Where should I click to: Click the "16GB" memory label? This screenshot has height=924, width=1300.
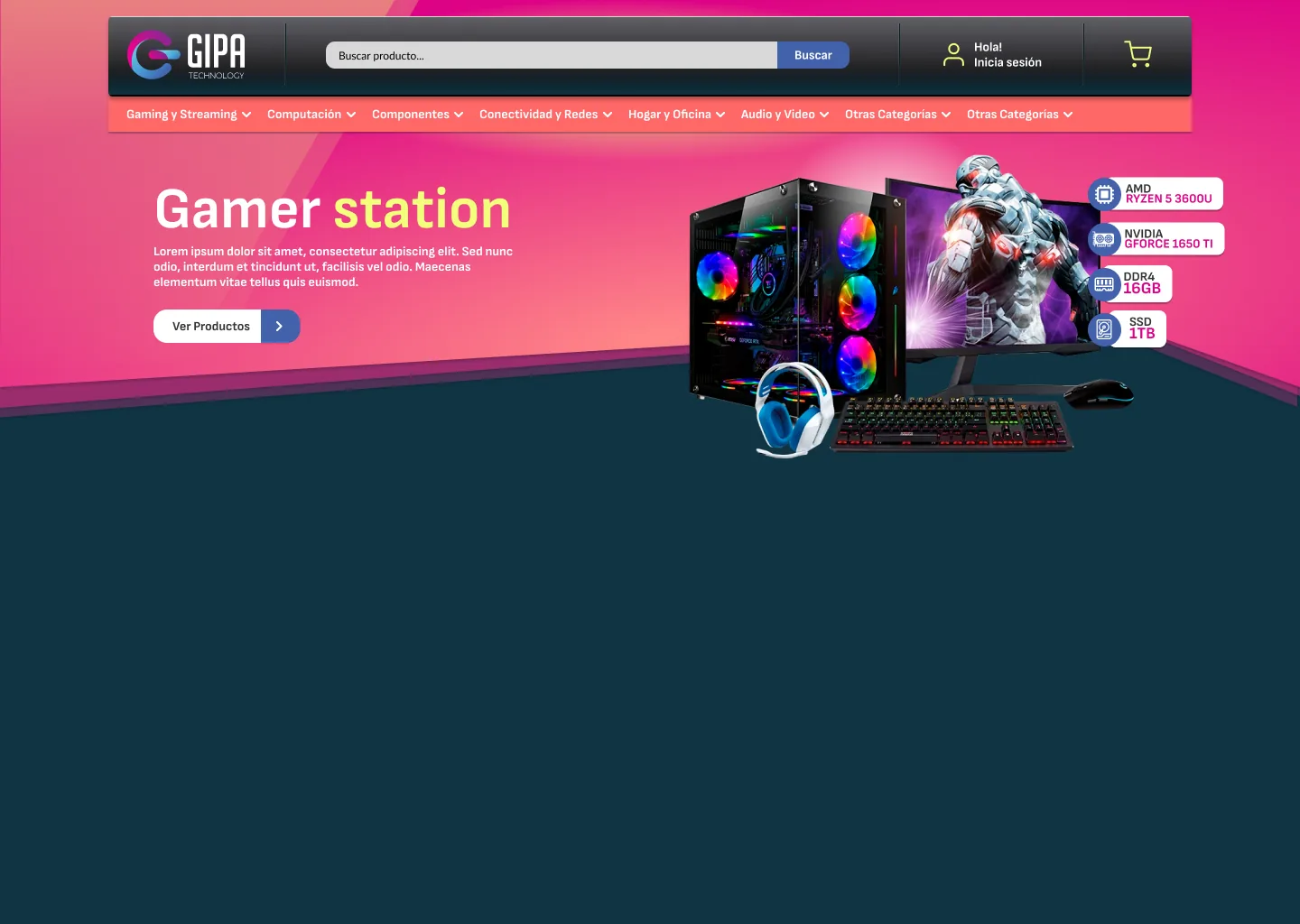click(1142, 289)
